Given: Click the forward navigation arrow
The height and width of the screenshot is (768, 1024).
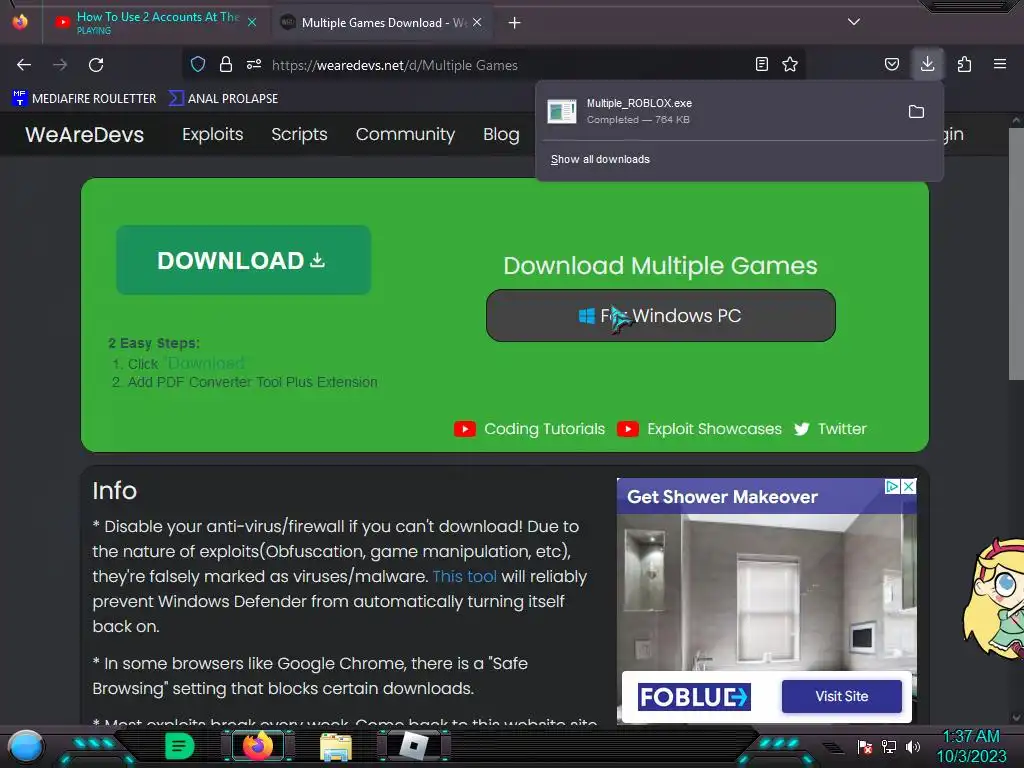Looking at the screenshot, I should 60,65.
